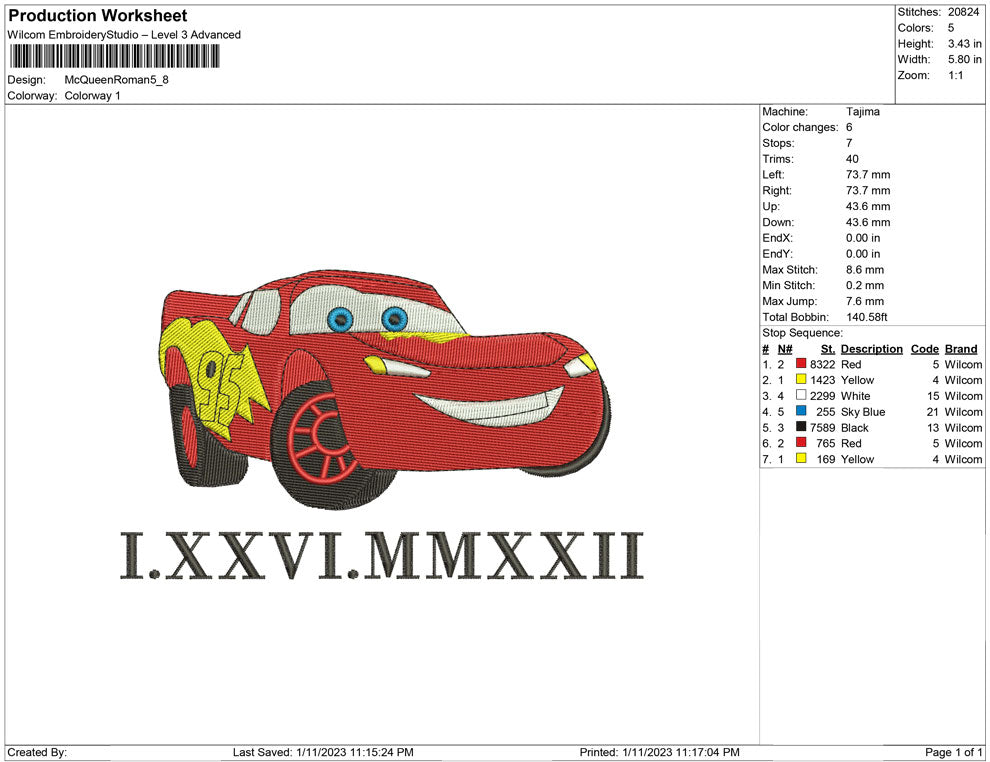Screen dimensions: 990x762
Task: Click the black swatch for thread 7589
Action: click(x=801, y=427)
